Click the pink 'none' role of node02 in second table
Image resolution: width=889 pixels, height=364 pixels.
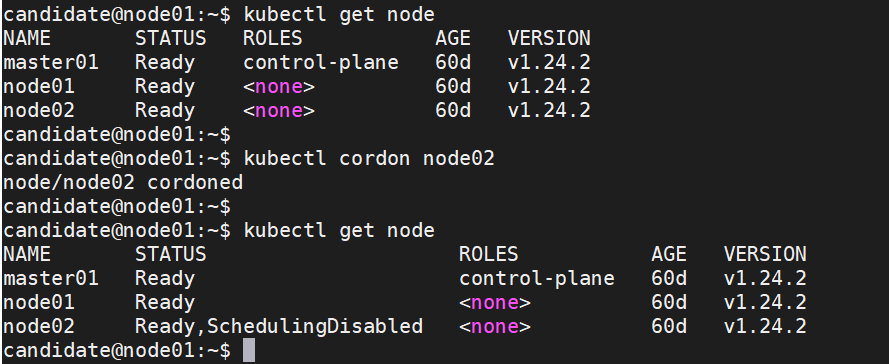coord(494,327)
